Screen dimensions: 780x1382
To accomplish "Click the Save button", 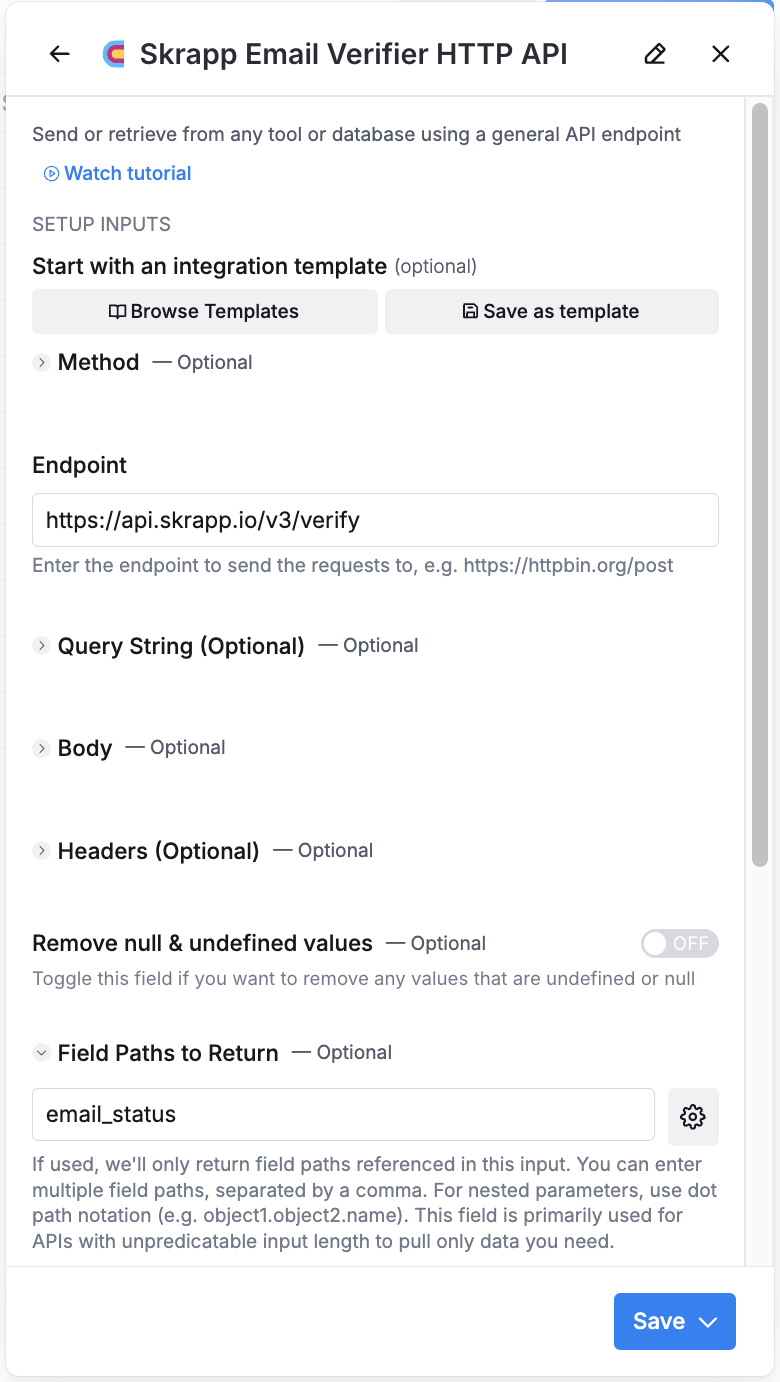I will pyautogui.click(x=660, y=1321).
